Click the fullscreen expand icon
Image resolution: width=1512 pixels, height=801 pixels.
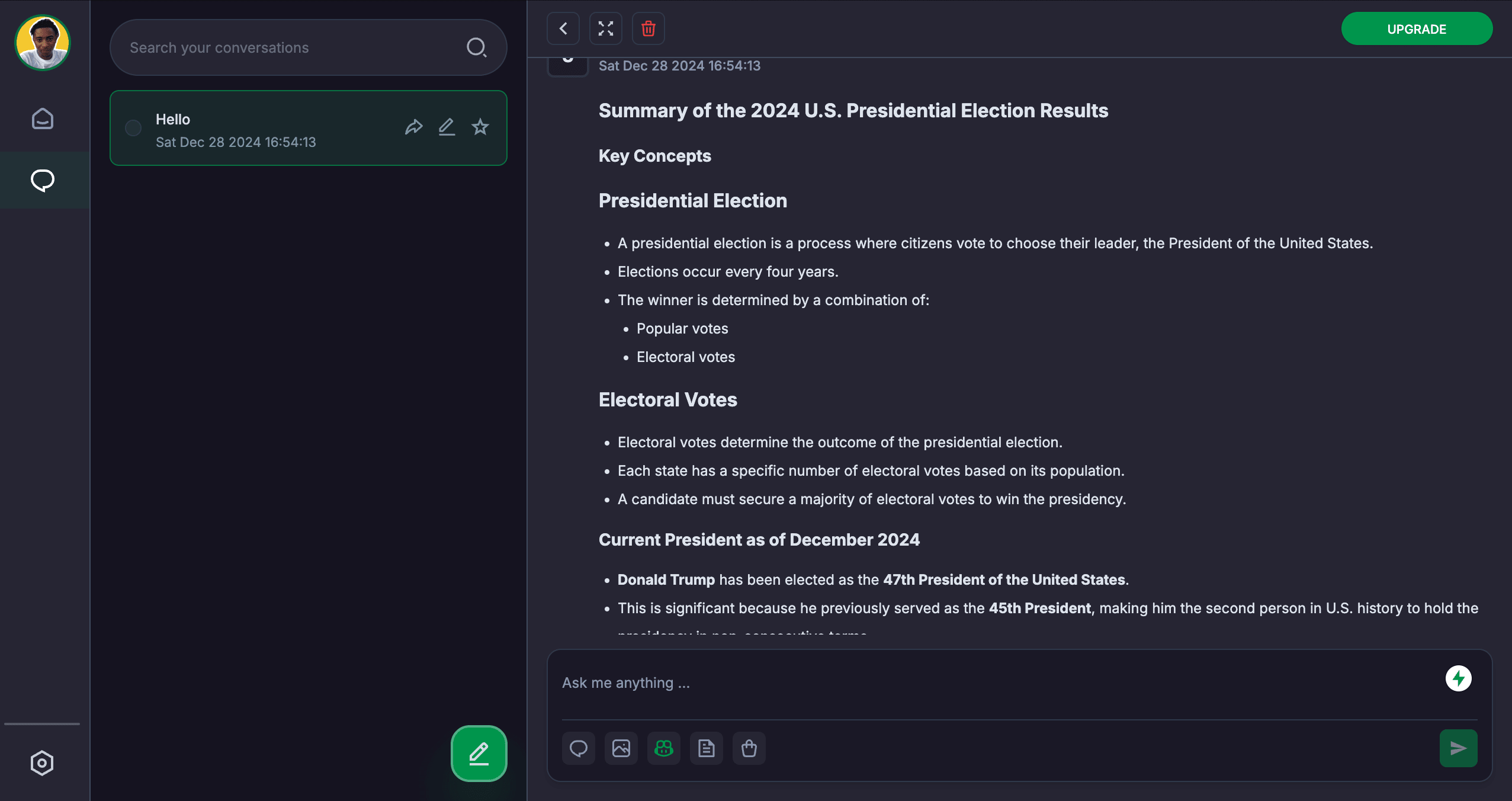(x=605, y=28)
